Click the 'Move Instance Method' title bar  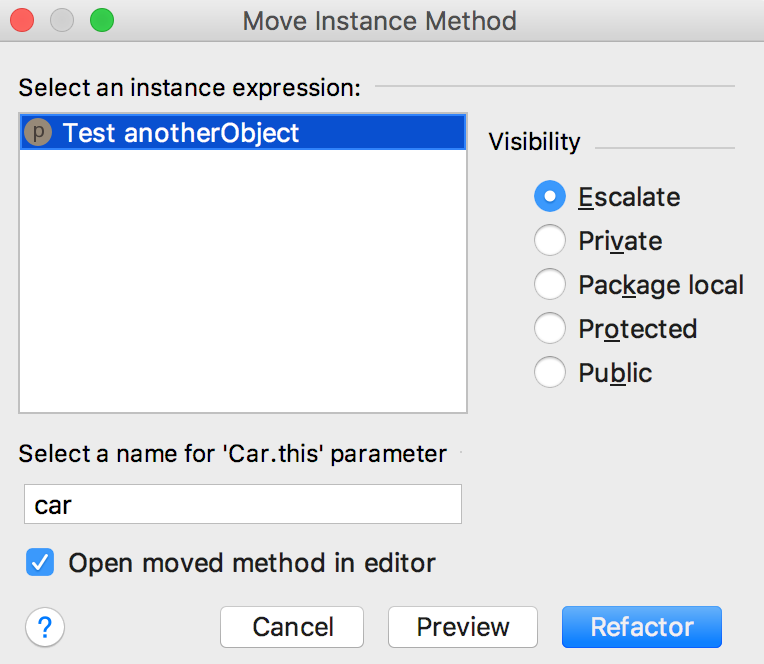click(380, 21)
